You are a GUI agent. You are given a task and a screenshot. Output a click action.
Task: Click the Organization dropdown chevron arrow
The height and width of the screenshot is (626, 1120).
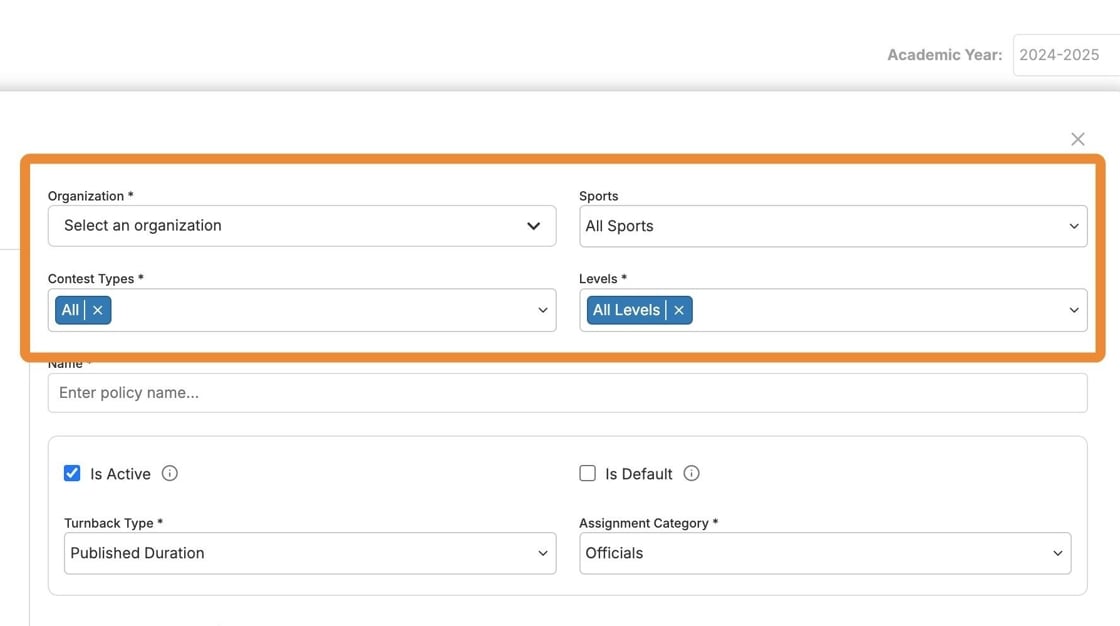point(534,226)
